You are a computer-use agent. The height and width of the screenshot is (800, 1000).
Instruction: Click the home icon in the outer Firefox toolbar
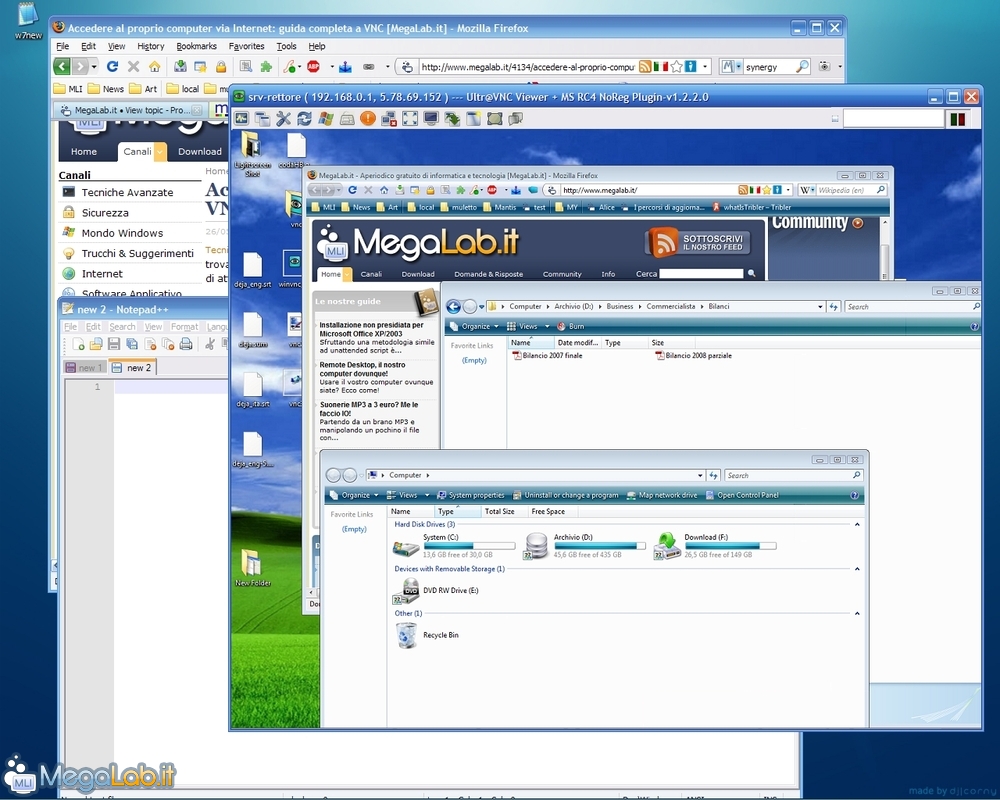point(154,66)
